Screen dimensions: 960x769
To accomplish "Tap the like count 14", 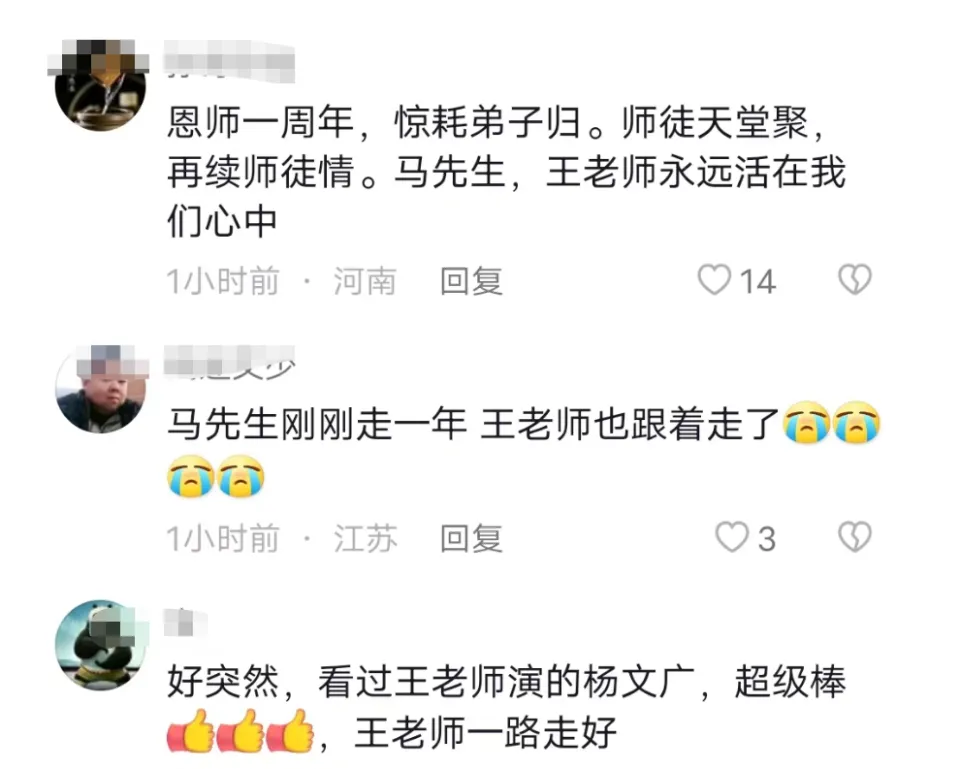I will [758, 282].
